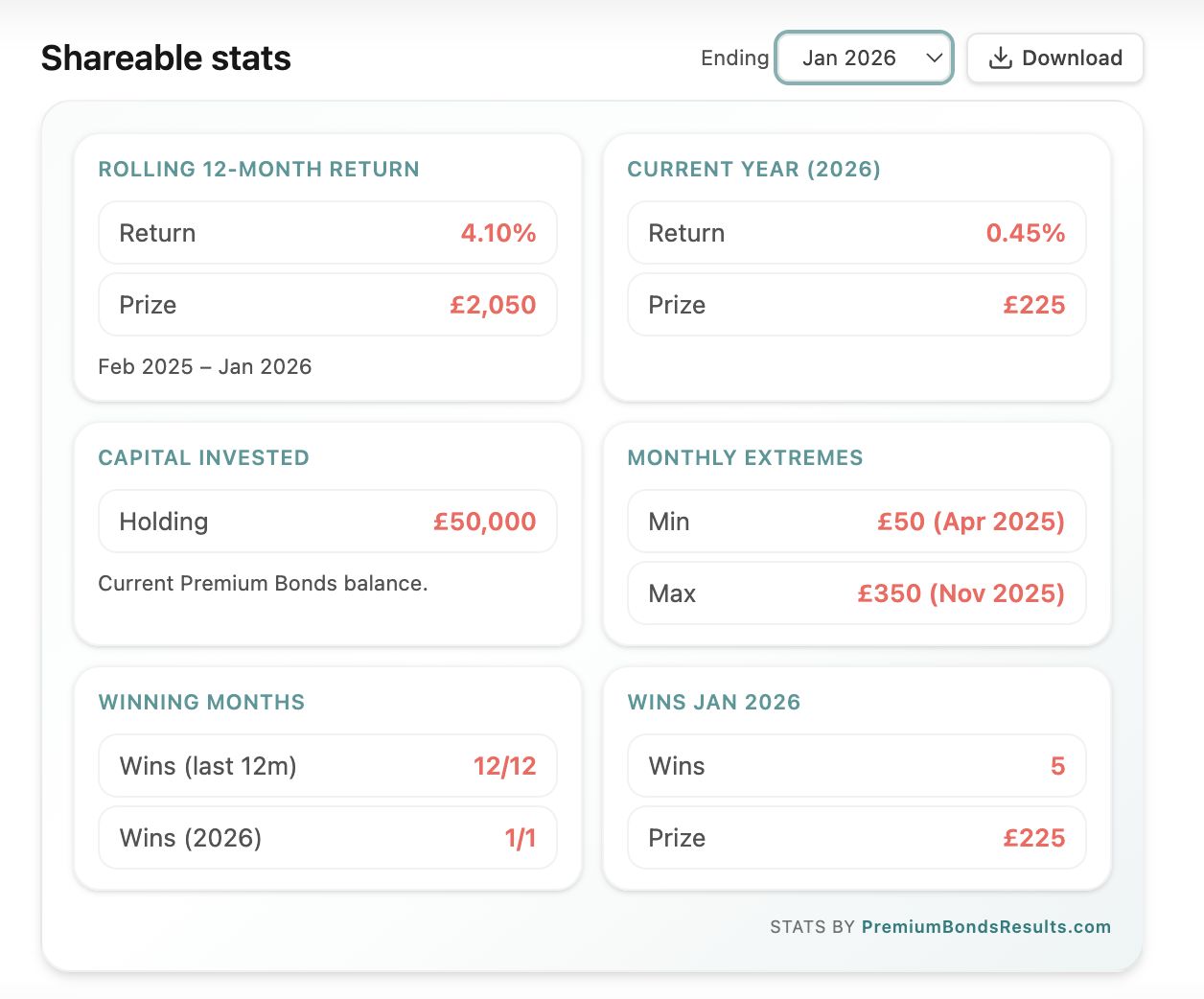The height and width of the screenshot is (999, 1204).
Task: Click the Feb 2025 – Jan 2026 date range
Action: tap(205, 367)
